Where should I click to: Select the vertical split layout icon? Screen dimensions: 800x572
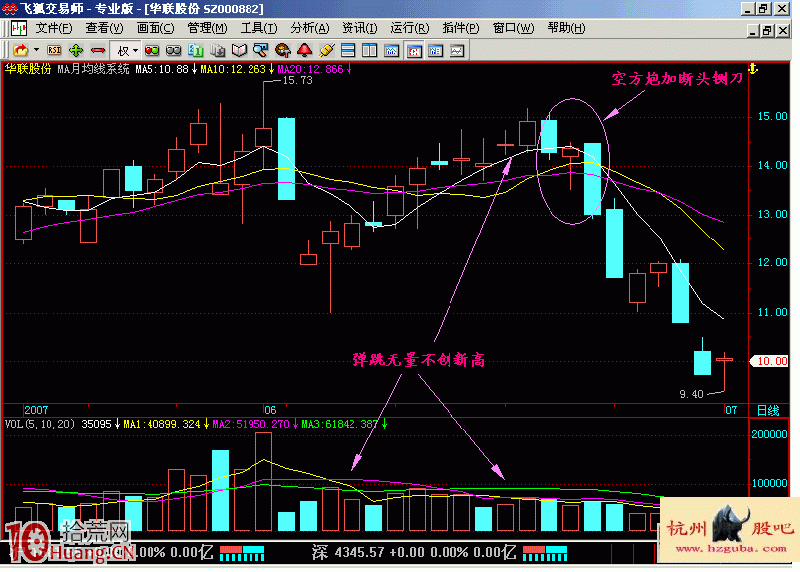click(x=369, y=51)
